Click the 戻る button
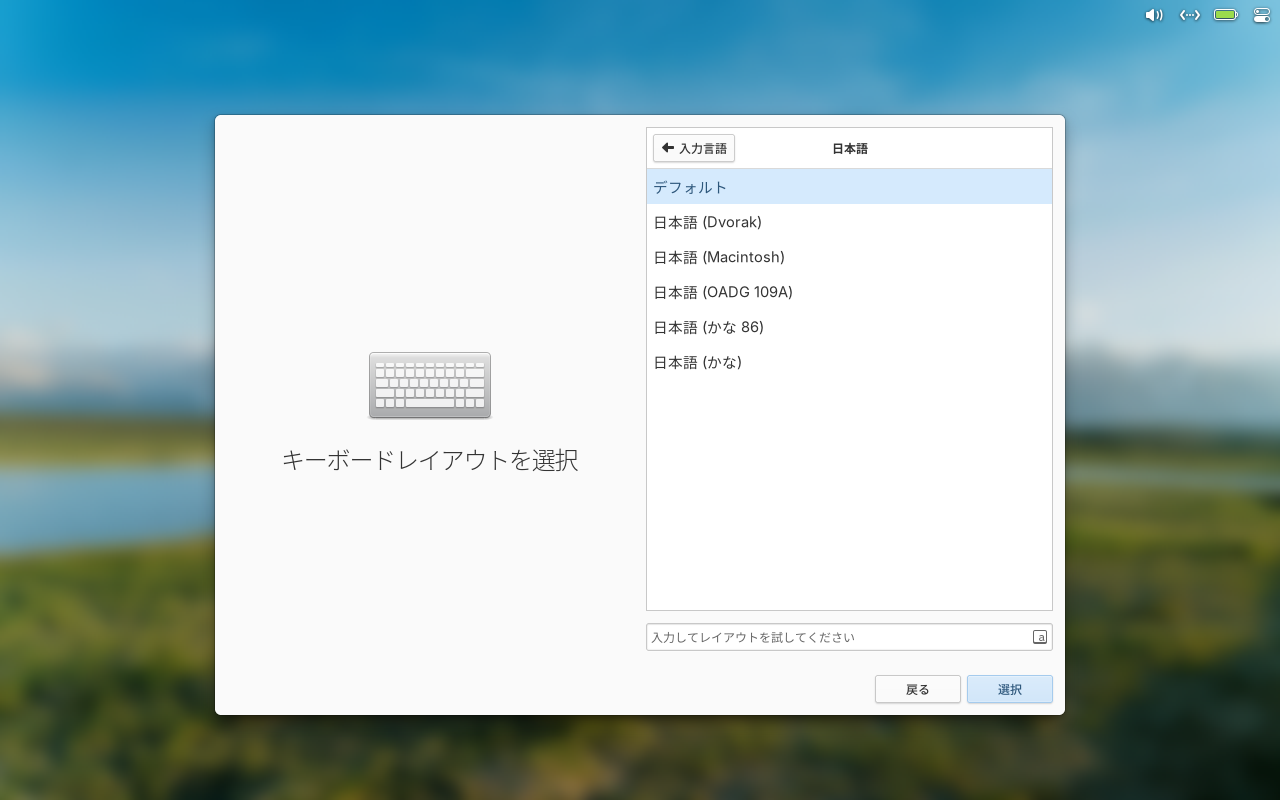The height and width of the screenshot is (800, 1280). (x=918, y=689)
